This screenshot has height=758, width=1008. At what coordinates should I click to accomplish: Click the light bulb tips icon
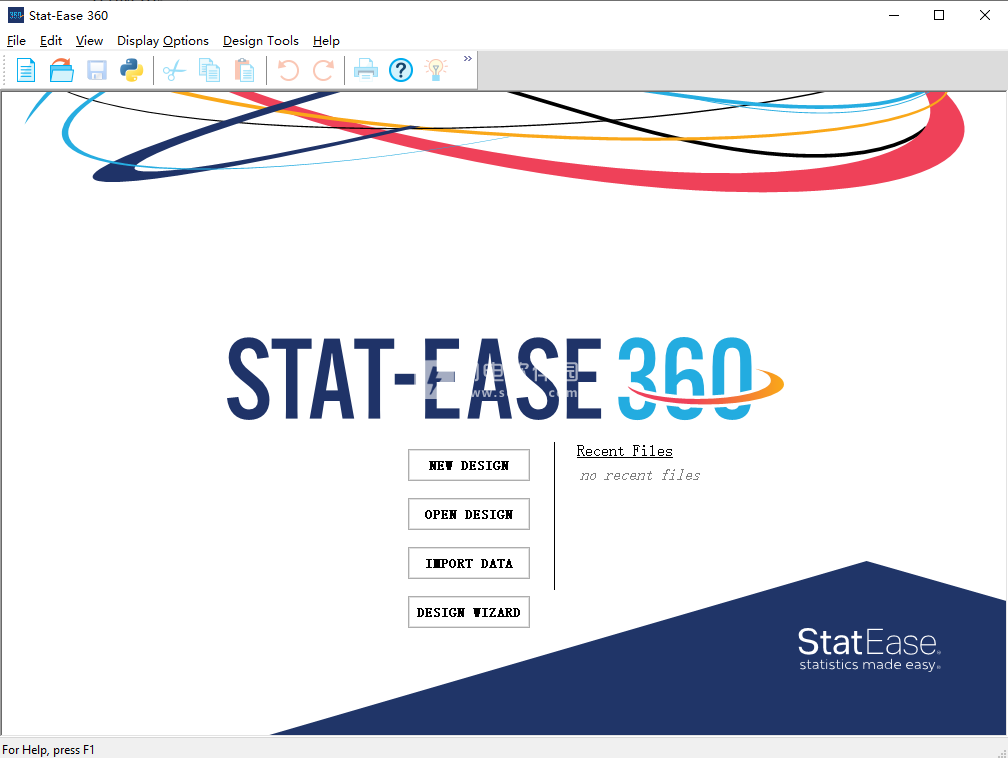coord(436,70)
